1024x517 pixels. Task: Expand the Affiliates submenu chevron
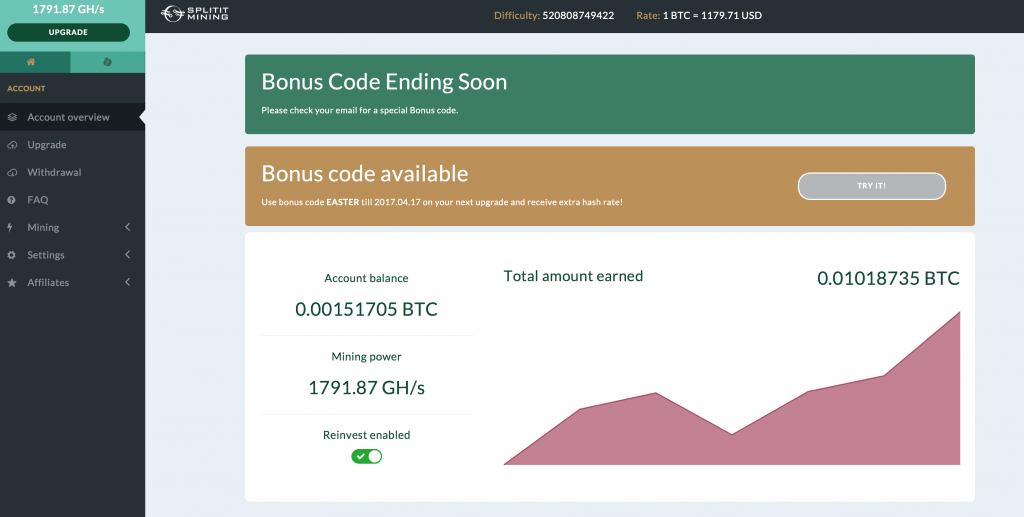[127, 282]
